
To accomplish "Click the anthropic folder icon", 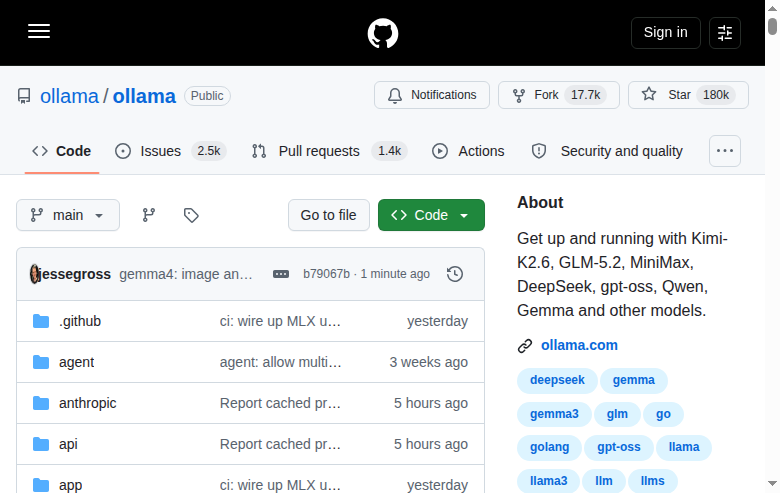I will pos(41,403).
